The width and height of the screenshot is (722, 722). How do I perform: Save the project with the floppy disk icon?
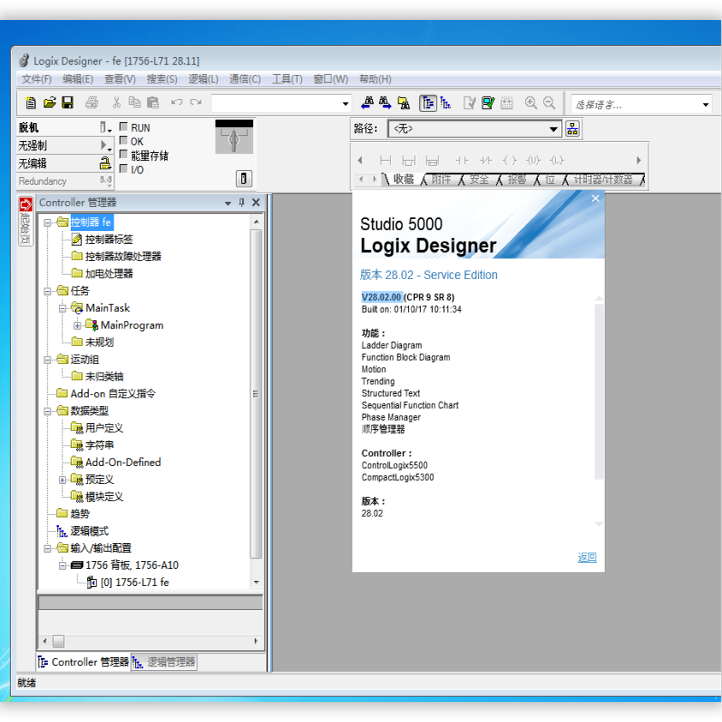68,103
